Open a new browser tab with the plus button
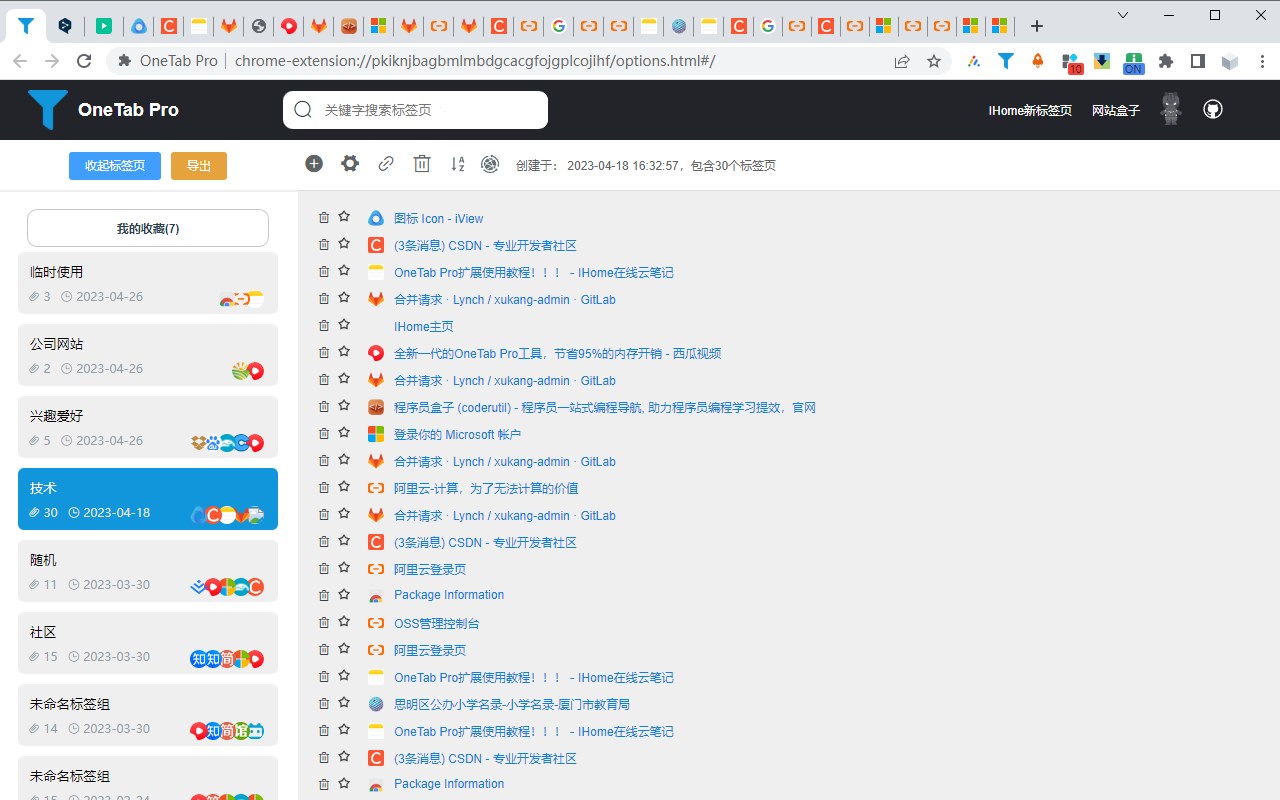This screenshot has height=800, width=1280. [1037, 26]
